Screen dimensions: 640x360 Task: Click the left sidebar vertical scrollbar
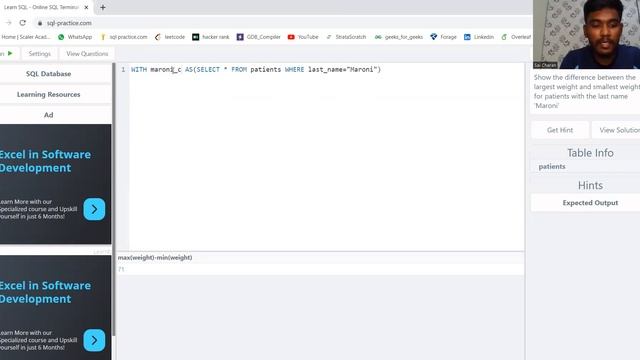point(113,200)
